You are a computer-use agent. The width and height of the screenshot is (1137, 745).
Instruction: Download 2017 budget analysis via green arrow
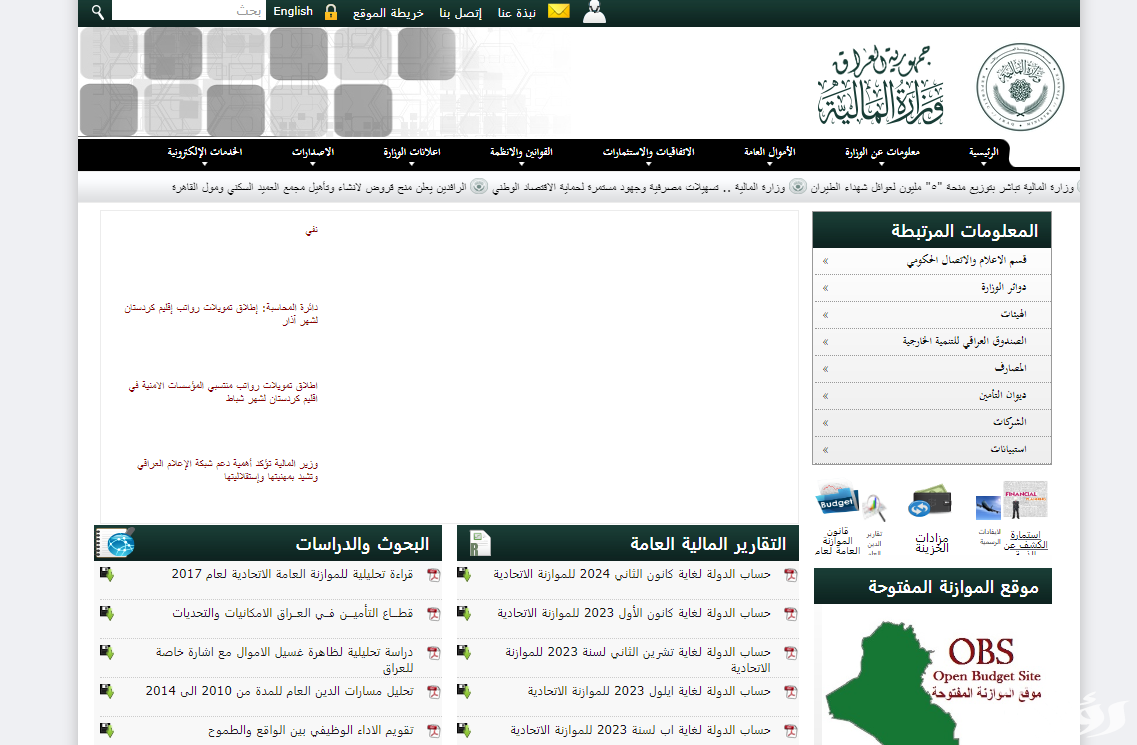107,574
